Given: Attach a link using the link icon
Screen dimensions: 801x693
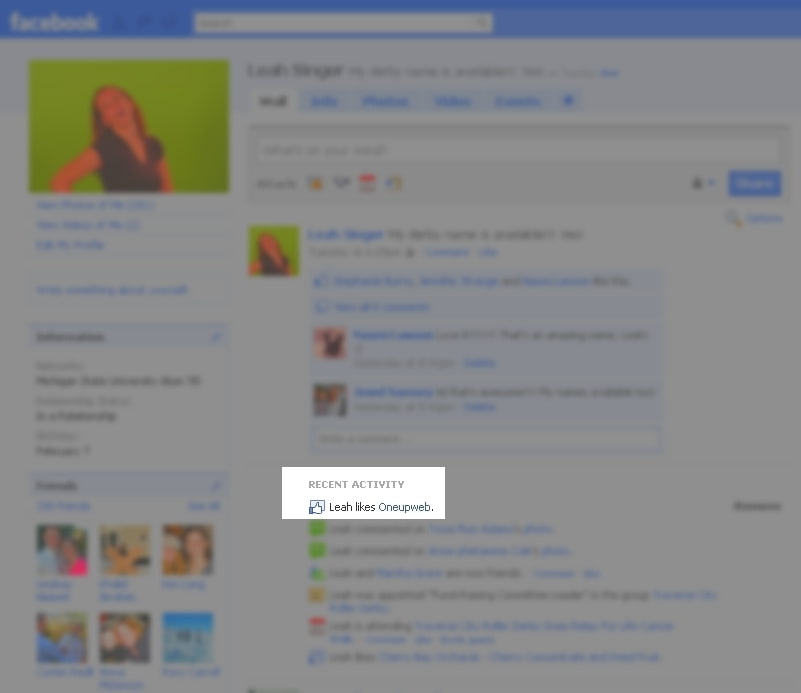Looking at the screenshot, I should click(393, 183).
